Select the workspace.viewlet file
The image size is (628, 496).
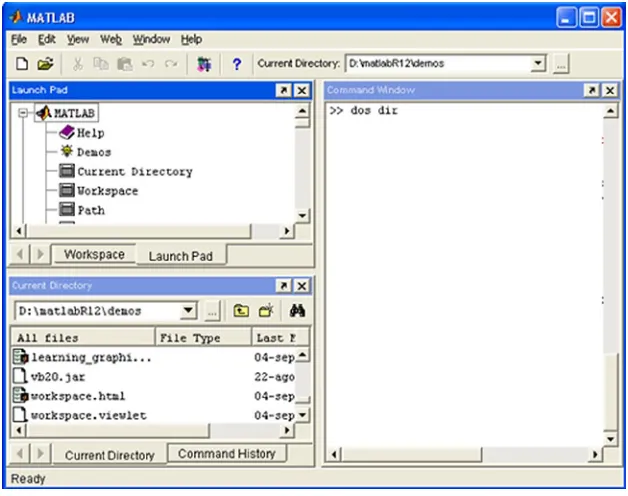(153, 415)
